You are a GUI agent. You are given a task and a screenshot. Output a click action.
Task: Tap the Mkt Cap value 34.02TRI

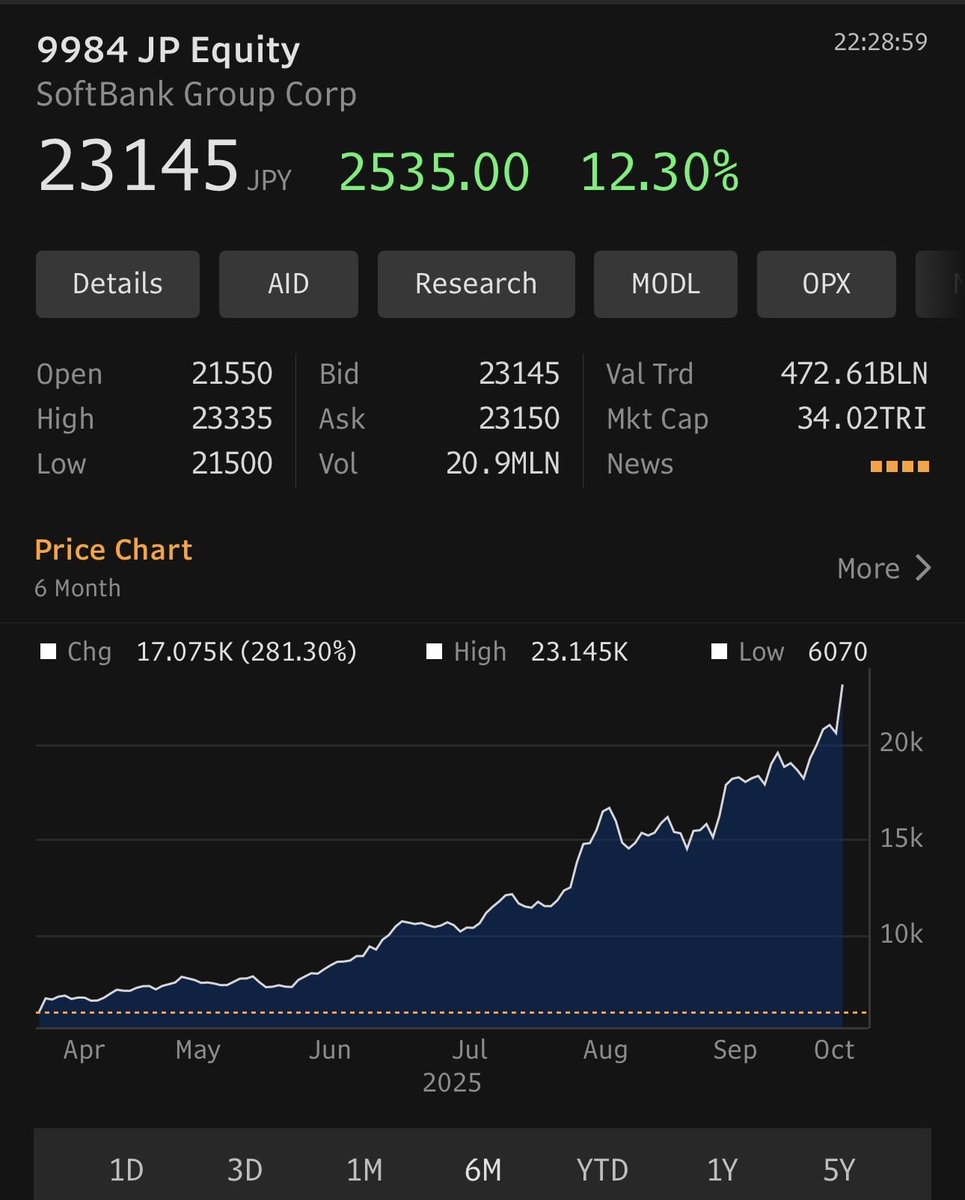(x=862, y=418)
